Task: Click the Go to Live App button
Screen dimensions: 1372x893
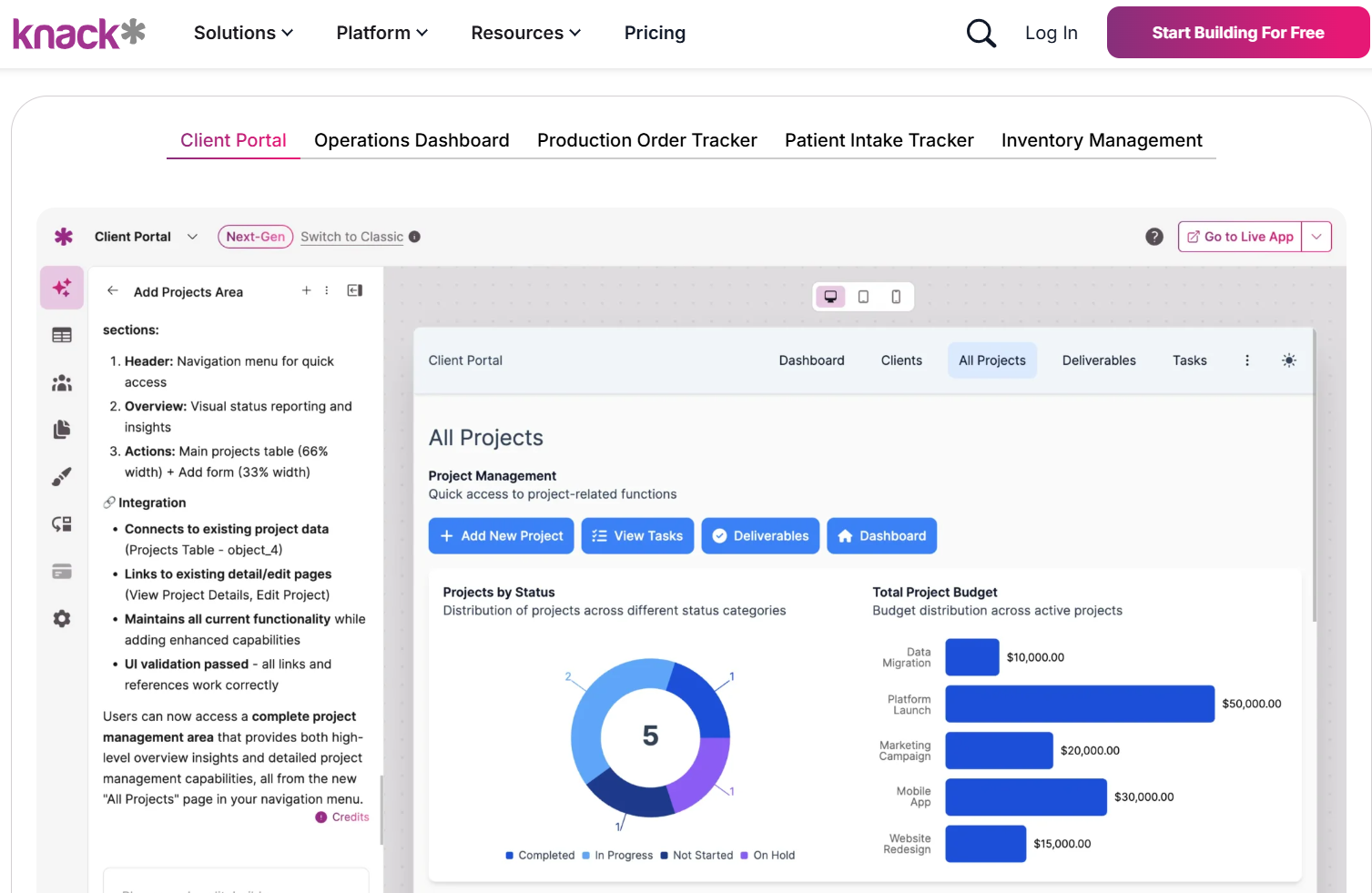Action: [1240, 237]
